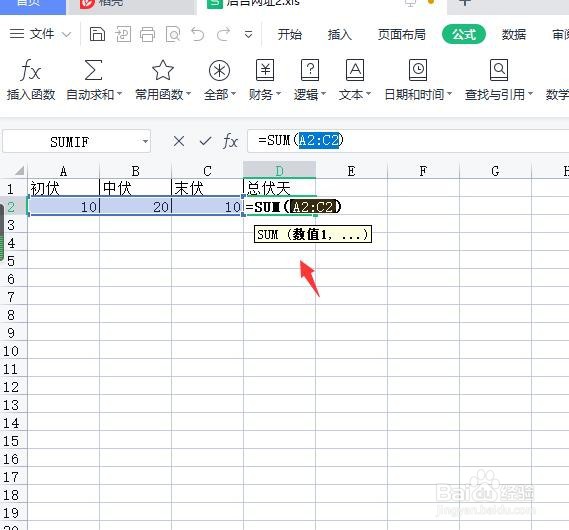Image resolution: width=569 pixels, height=530 pixels.
Task: Expand quick access toolbar dropdown
Action: point(249,35)
